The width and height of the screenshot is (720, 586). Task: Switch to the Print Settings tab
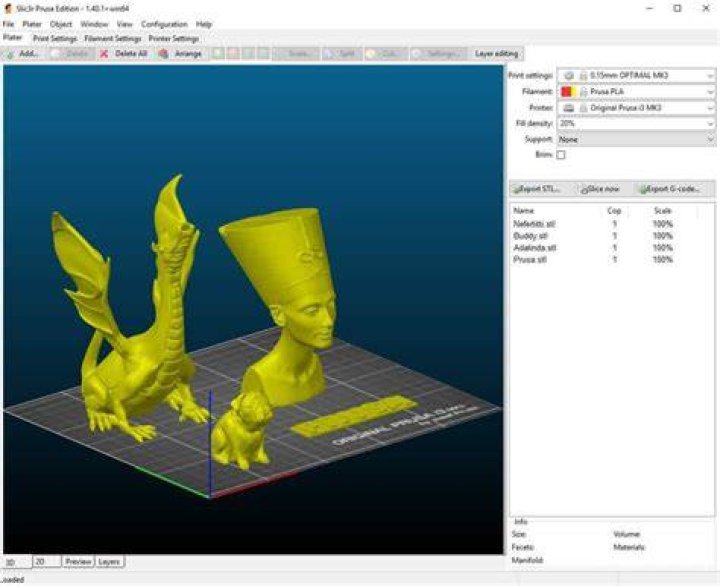[55, 39]
